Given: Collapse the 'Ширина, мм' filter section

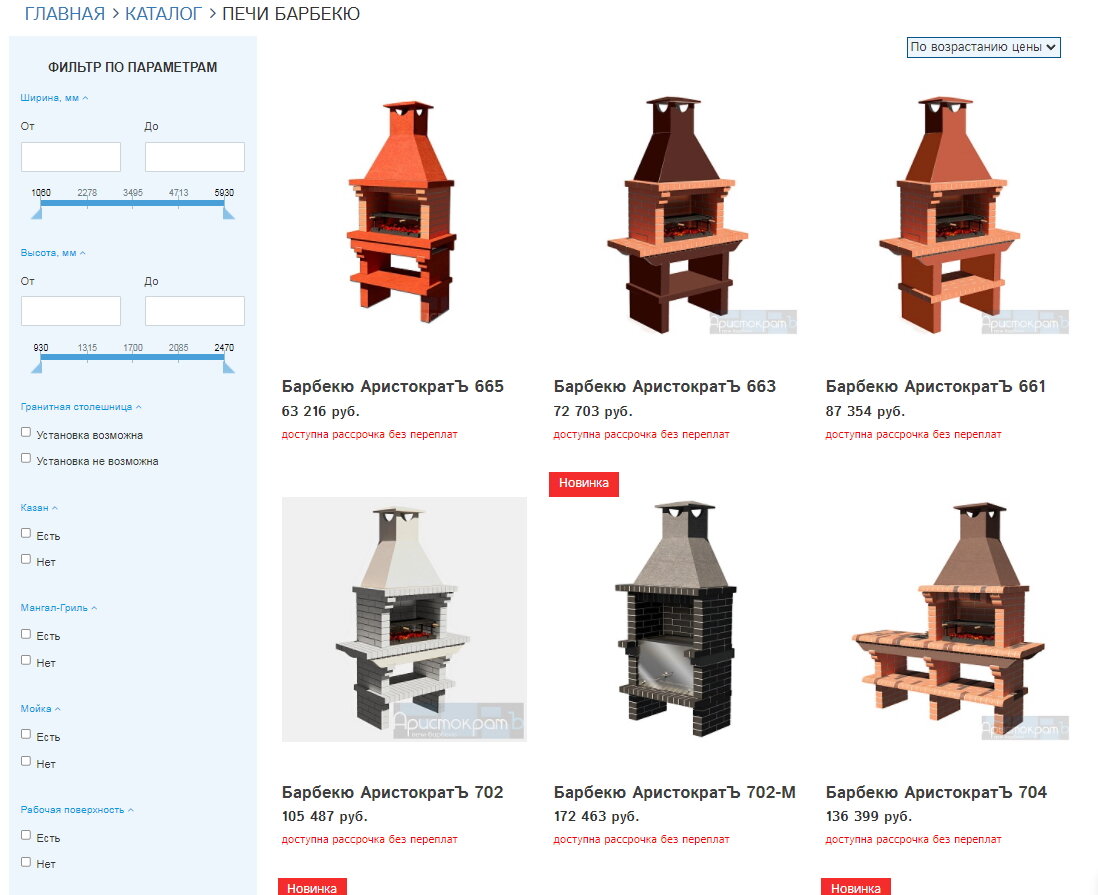Looking at the screenshot, I should click(54, 98).
